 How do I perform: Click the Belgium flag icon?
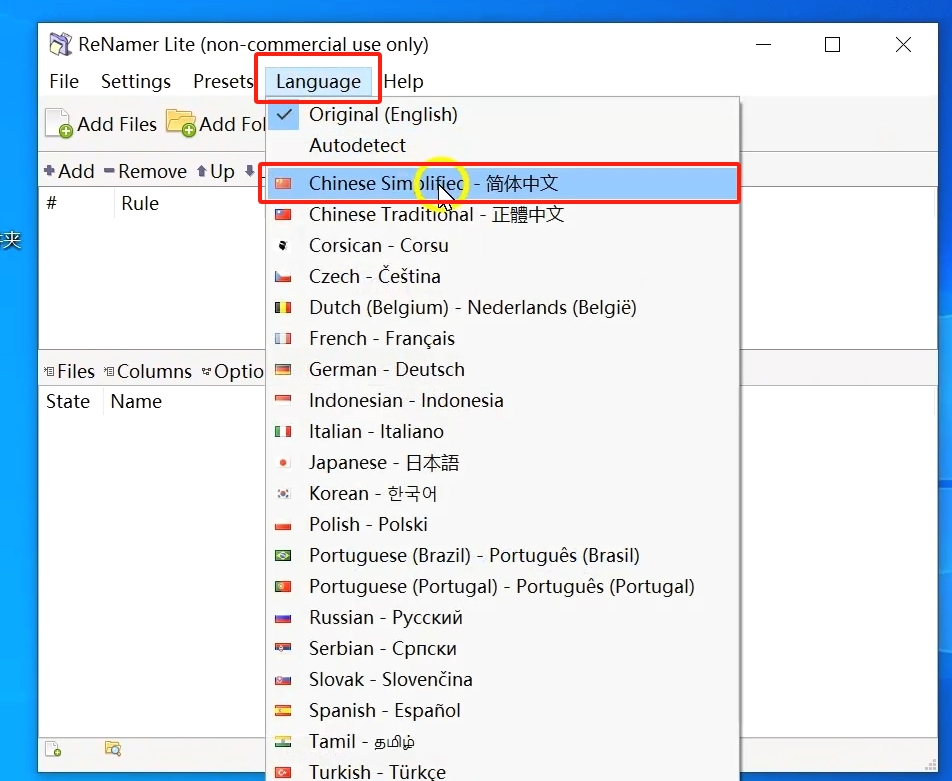click(283, 307)
